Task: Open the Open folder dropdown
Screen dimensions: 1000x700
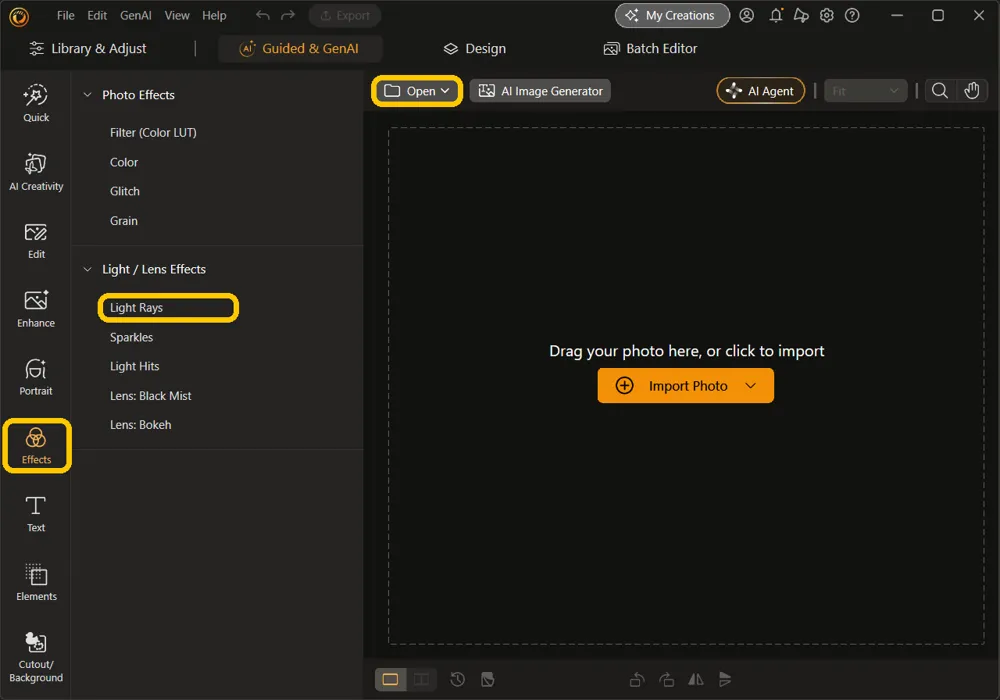Action: tap(416, 91)
